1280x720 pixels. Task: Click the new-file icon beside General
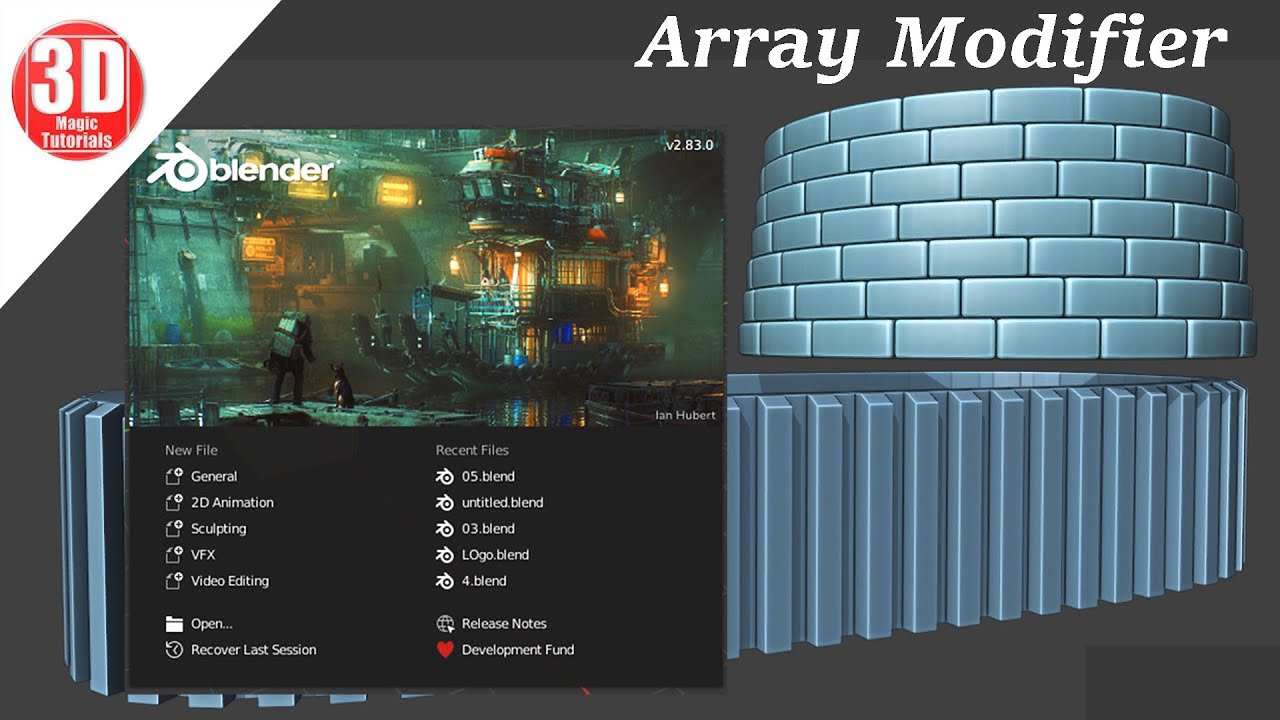pyautogui.click(x=174, y=477)
